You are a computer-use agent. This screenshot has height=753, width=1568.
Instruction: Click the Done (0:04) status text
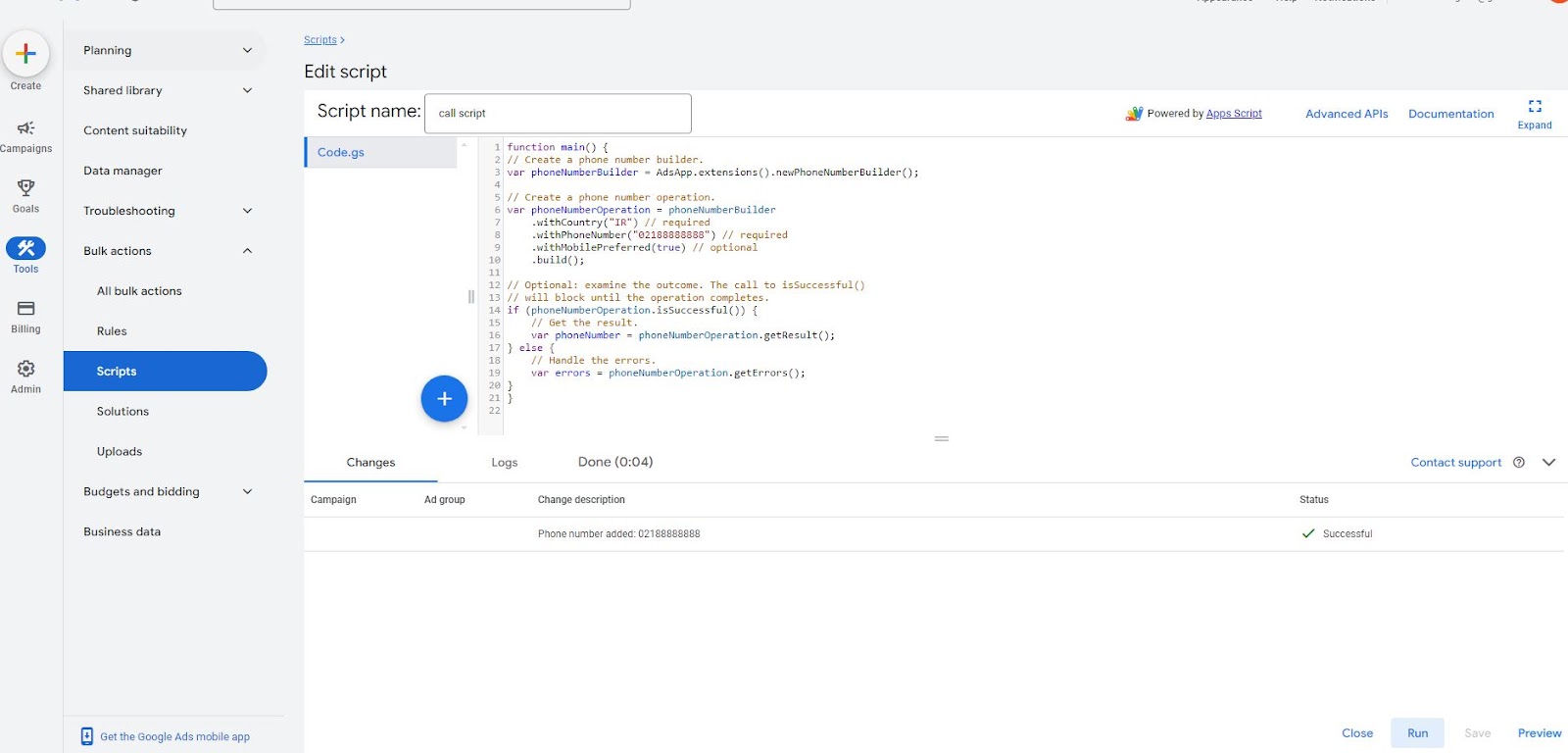pyautogui.click(x=615, y=462)
